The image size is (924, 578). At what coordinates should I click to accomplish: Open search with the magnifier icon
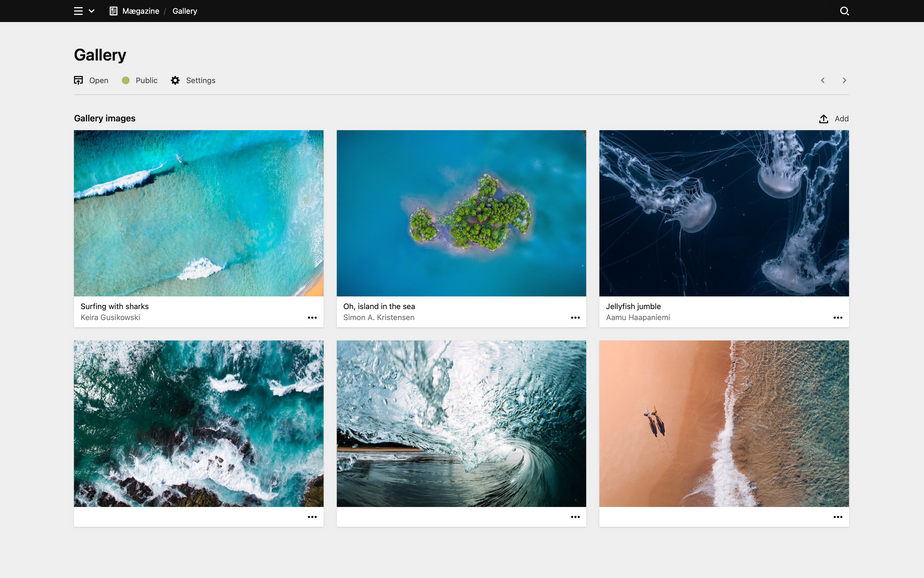point(844,11)
